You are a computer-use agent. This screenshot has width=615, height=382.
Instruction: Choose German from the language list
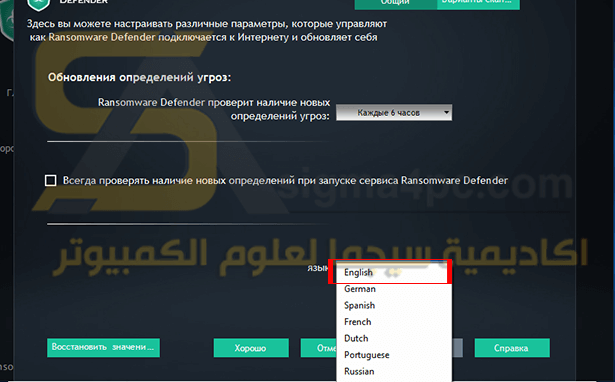394,289
